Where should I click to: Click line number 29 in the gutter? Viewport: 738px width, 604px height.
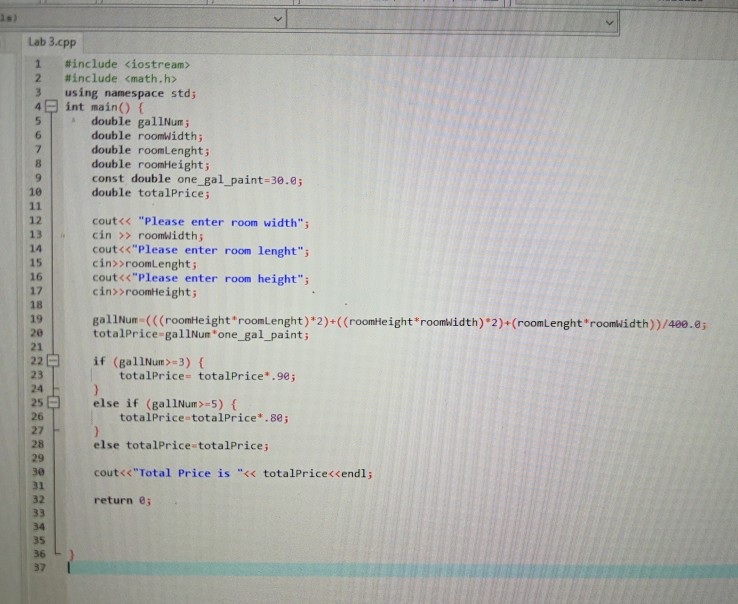click(x=38, y=458)
